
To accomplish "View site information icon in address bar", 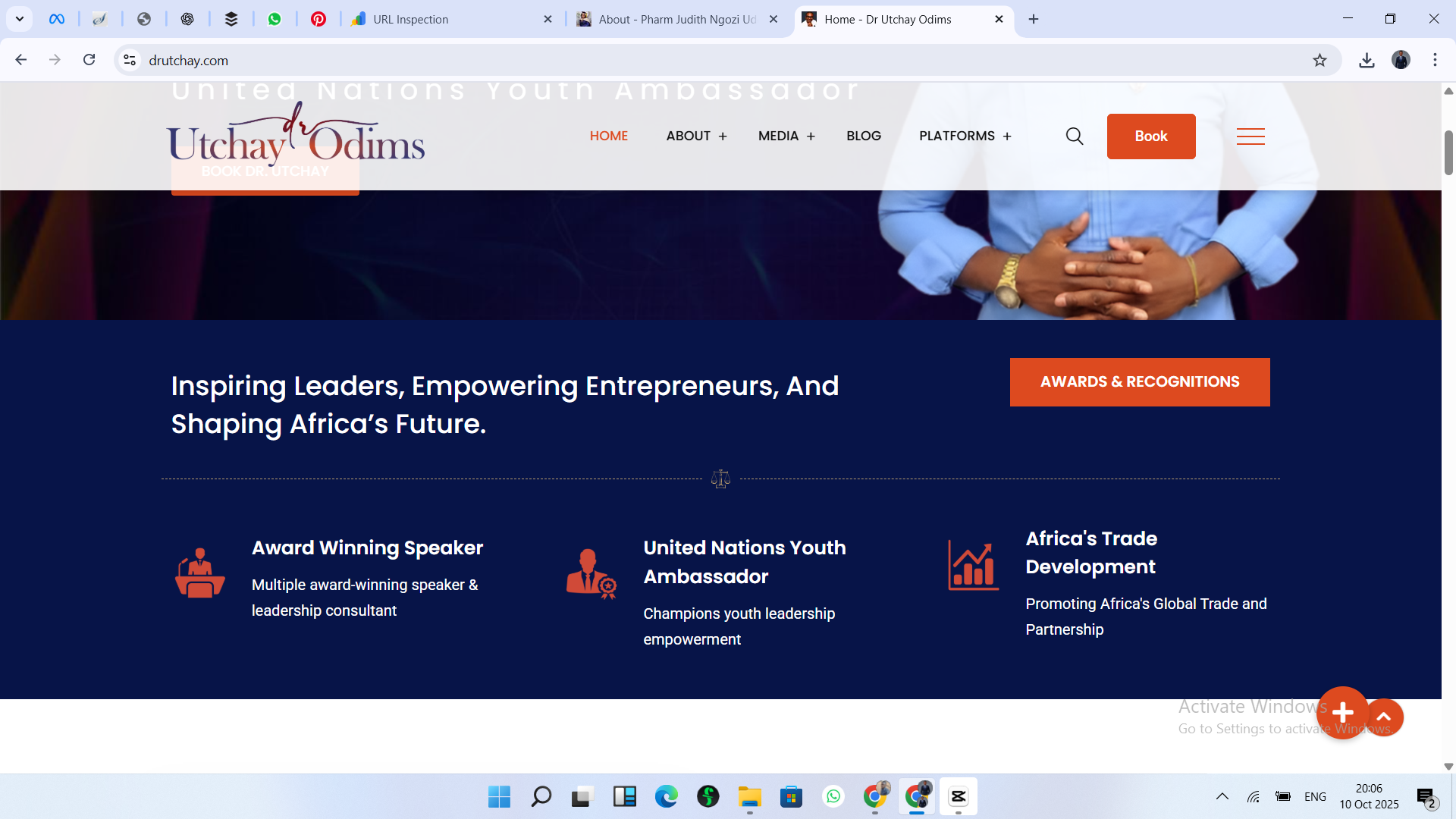I will (130, 61).
